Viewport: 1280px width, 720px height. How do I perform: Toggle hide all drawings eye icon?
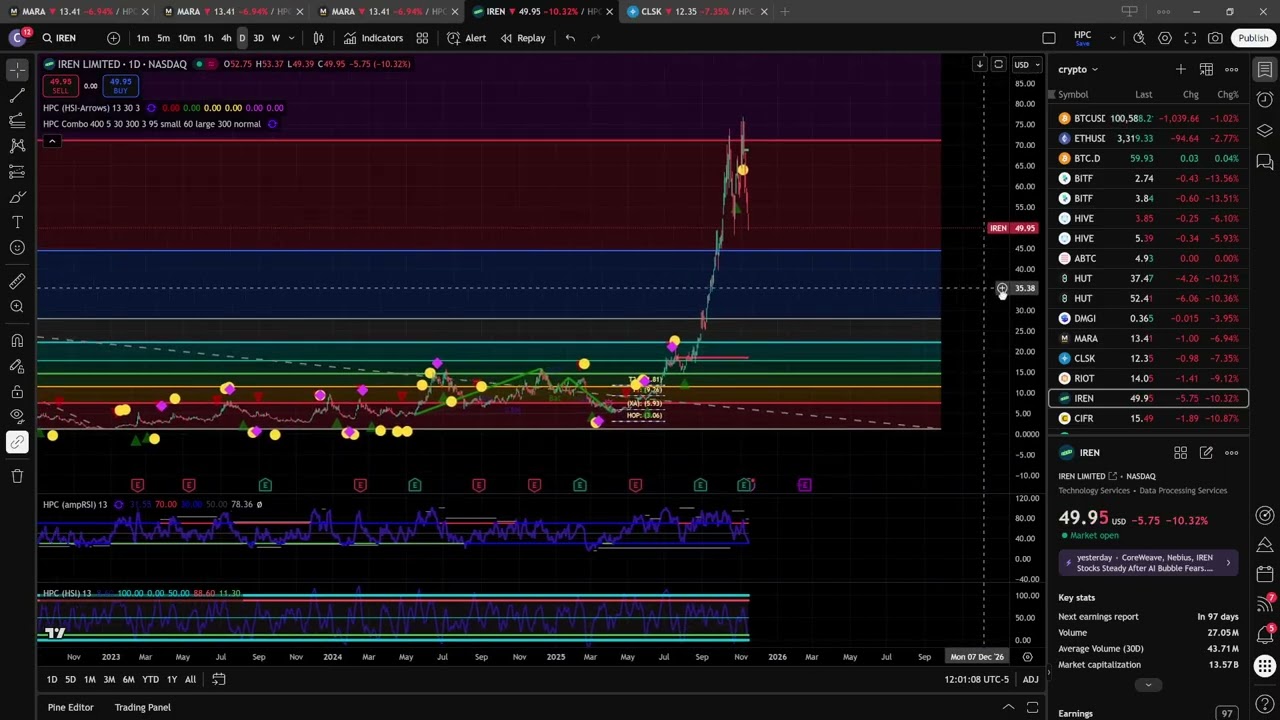coord(17,416)
